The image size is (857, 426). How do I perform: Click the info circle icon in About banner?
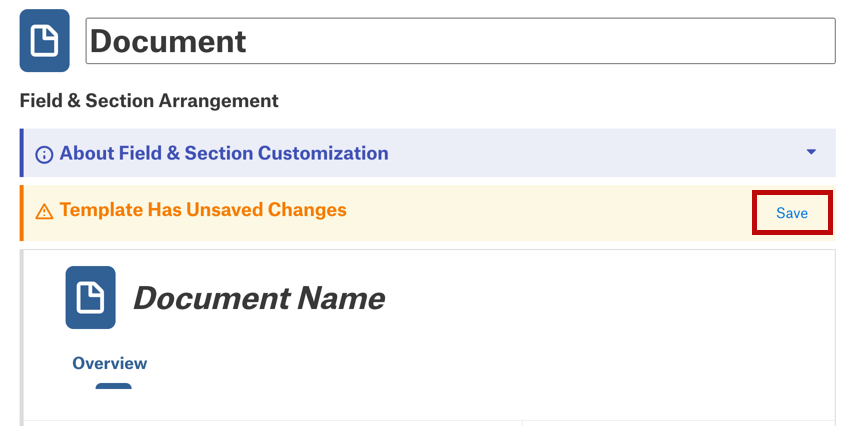[x=44, y=155]
